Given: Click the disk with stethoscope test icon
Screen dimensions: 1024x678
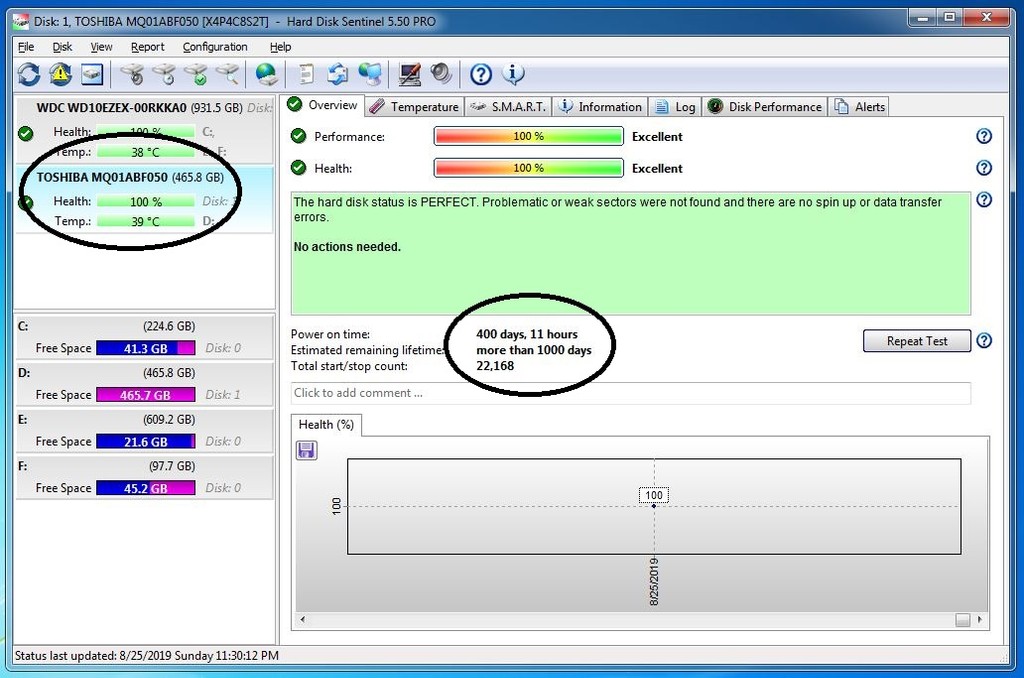Looking at the screenshot, I should 133,74.
